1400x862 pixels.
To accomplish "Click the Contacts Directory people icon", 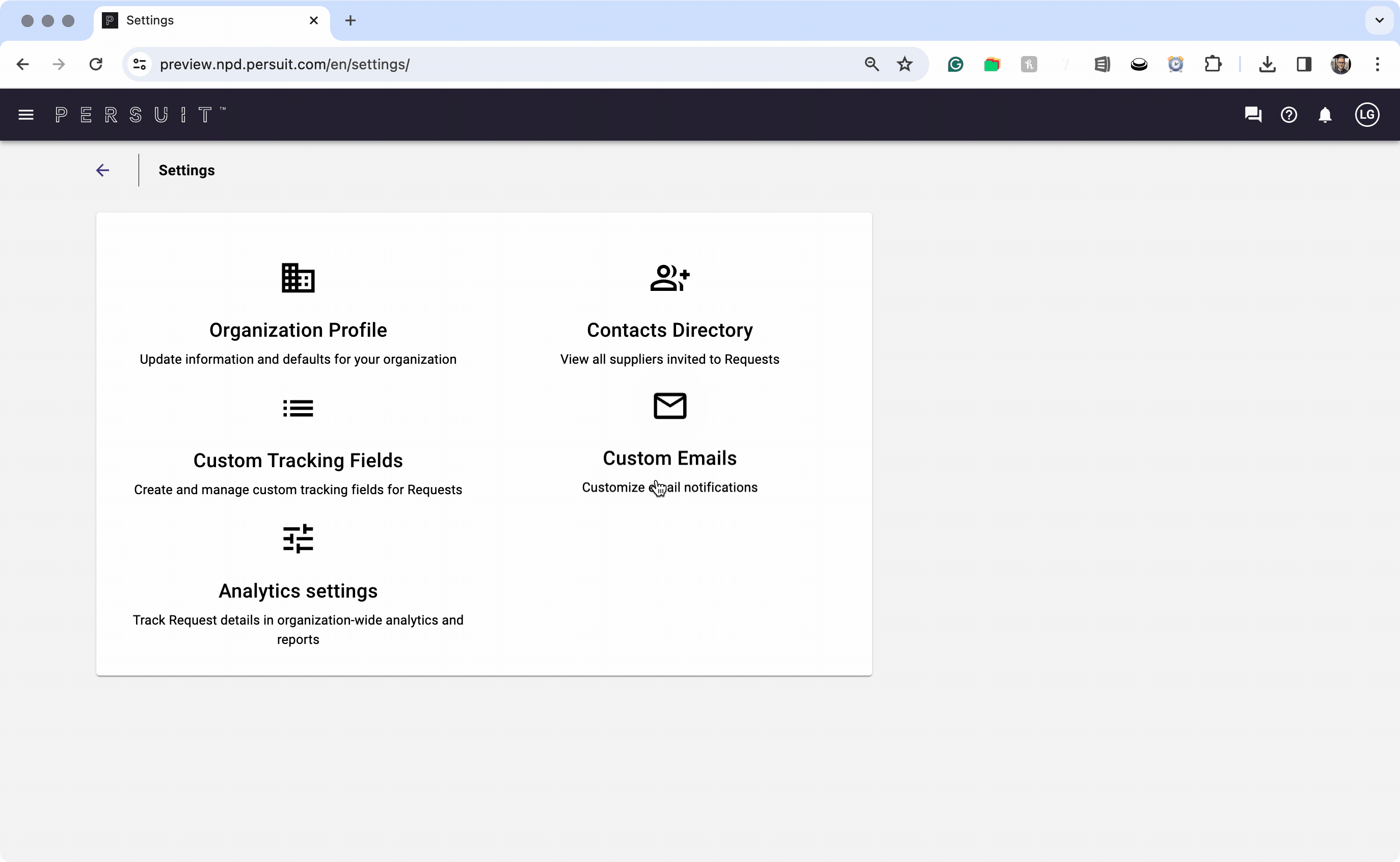I will [x=670, y=278].
